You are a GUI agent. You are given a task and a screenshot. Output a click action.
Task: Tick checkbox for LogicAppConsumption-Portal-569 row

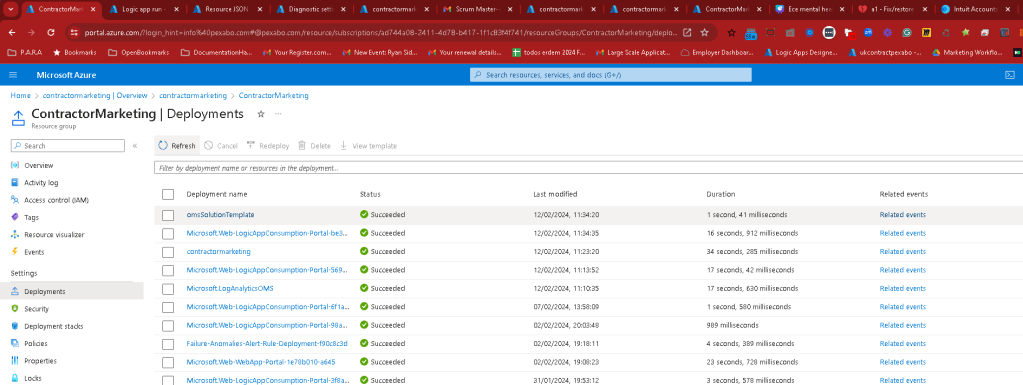[168, 270]
